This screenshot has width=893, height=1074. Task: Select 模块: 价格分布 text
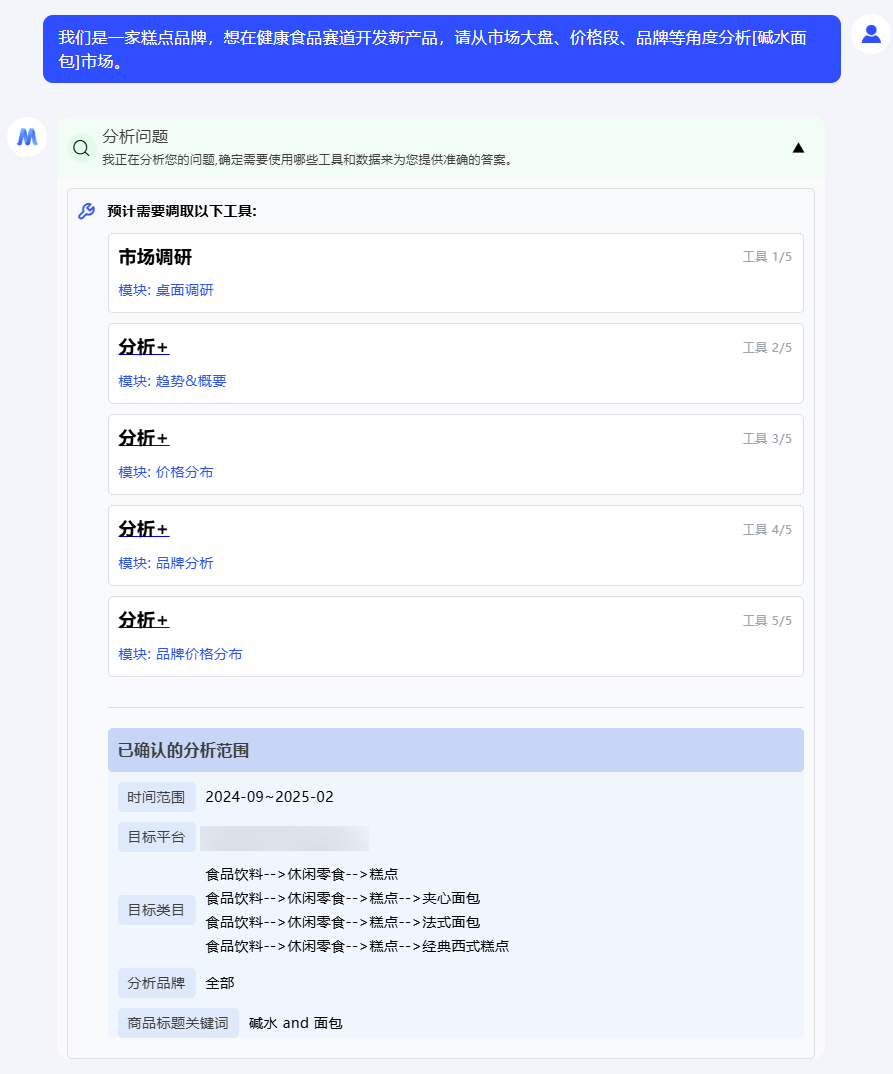tap(166, 473)
